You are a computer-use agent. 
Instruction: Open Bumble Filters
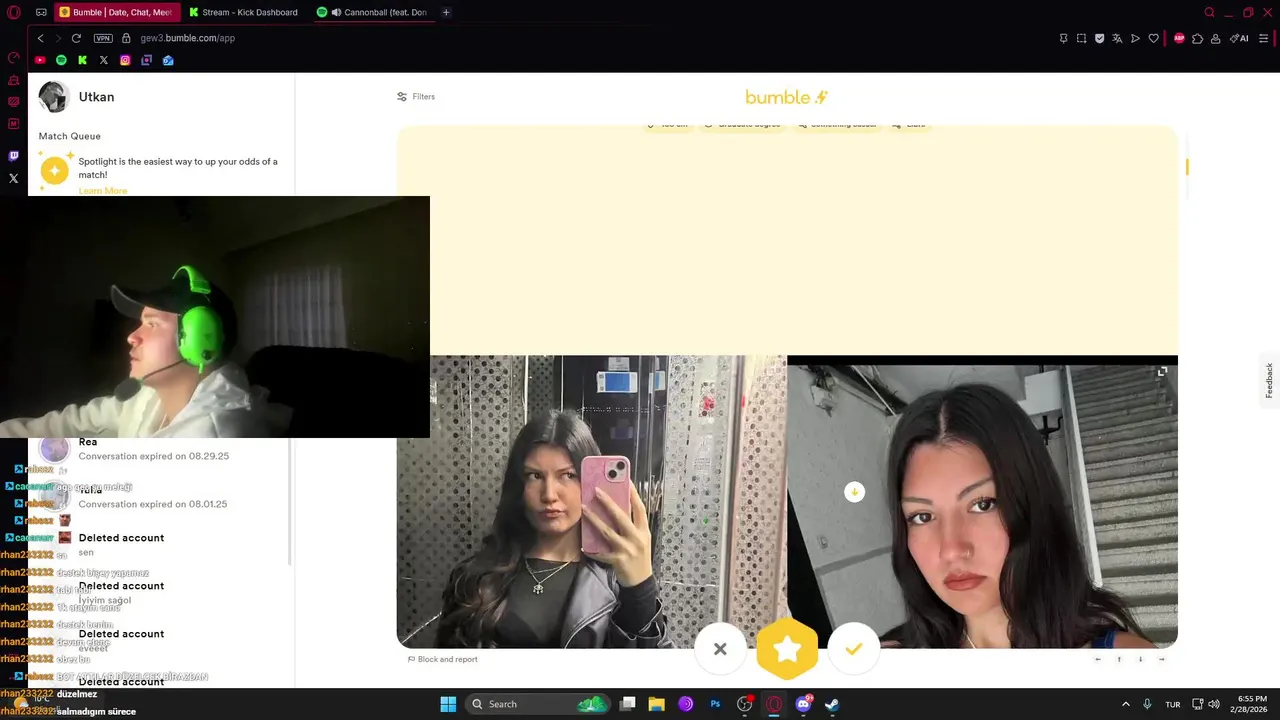(416, 97)
